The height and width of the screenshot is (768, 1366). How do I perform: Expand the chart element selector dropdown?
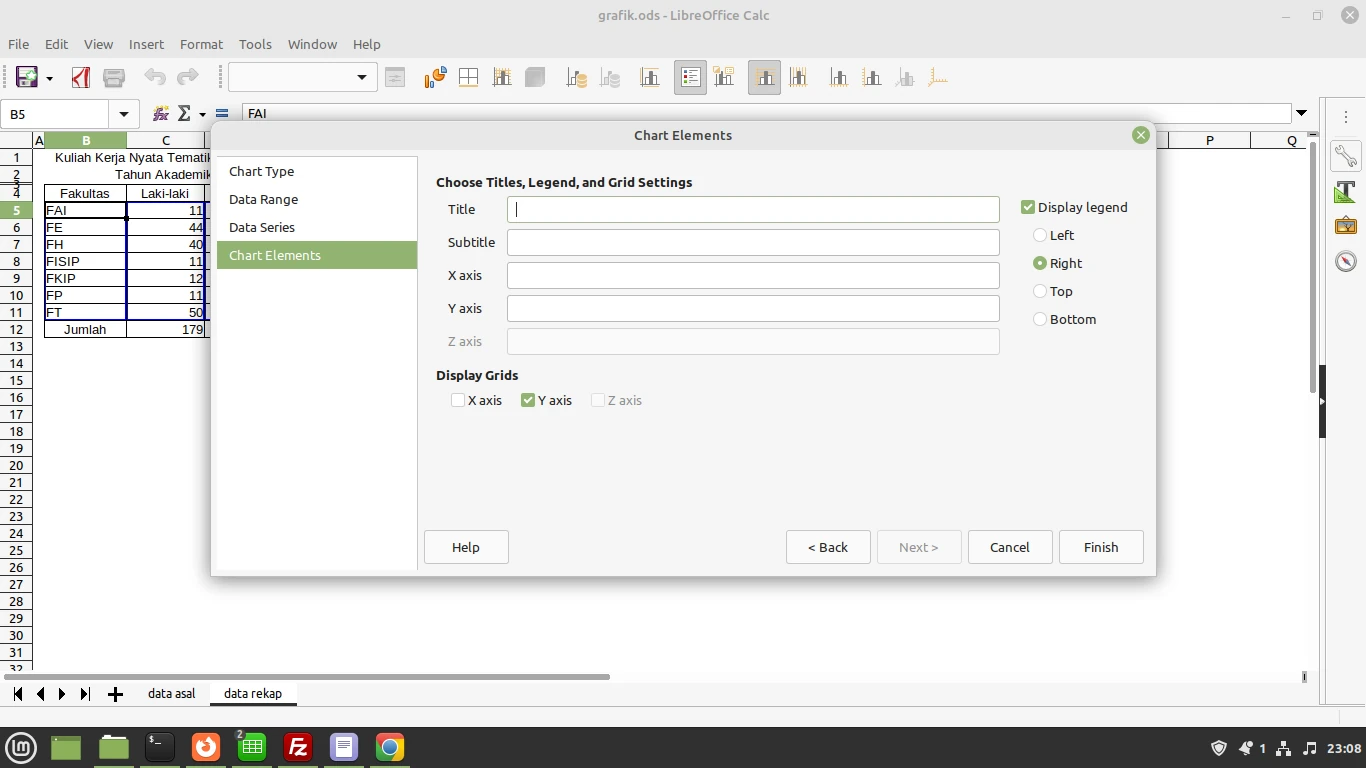point(362,78)
